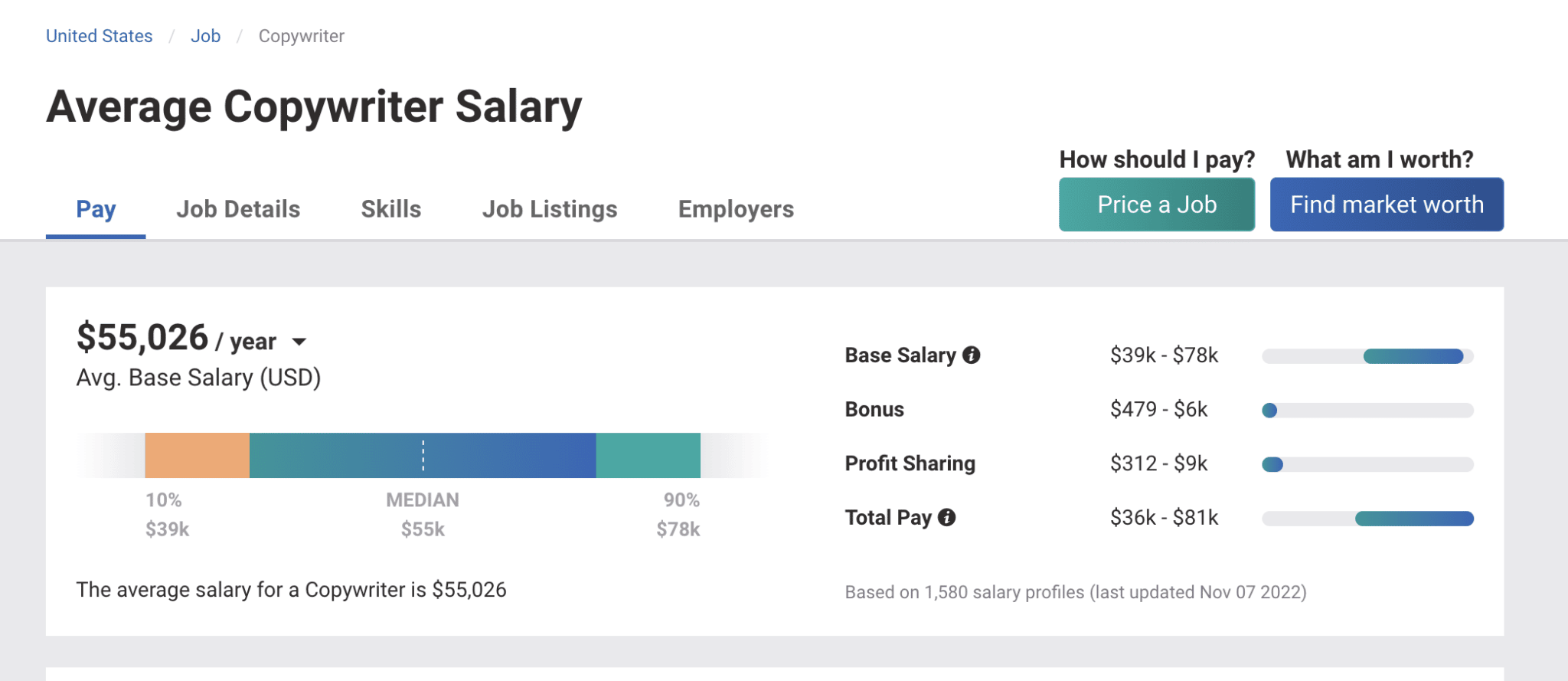Click the Base Salary range bar
The height and width of the screenshot is (681, 1568).
click(x=1367, y=356)
